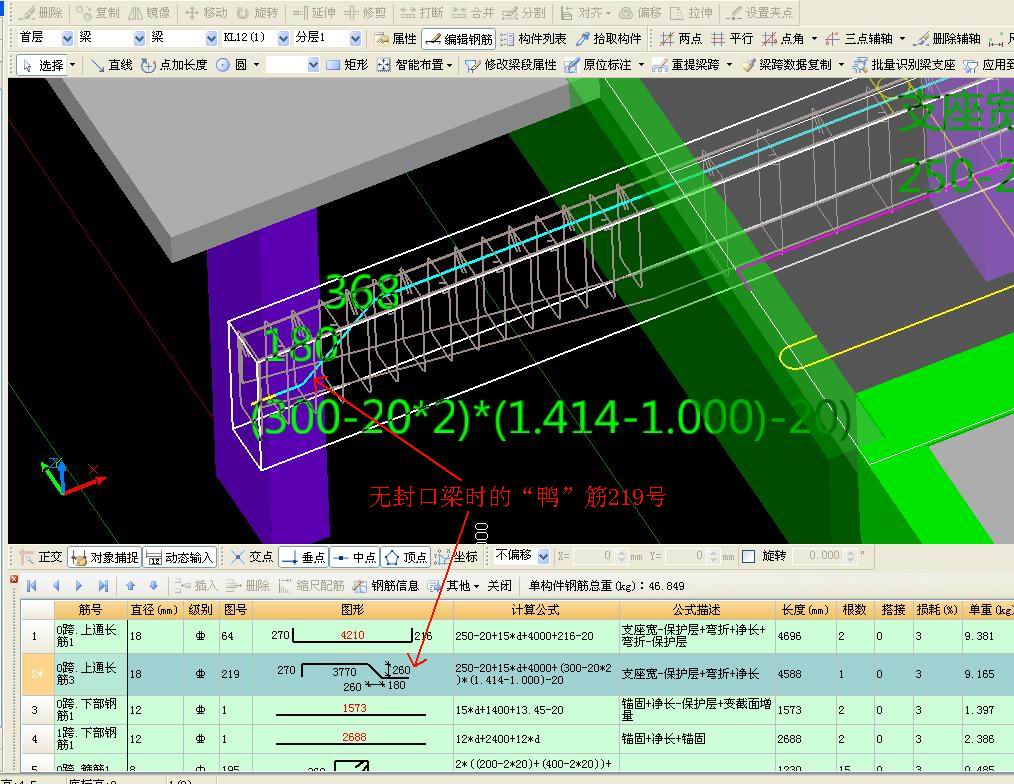Open the 梁跨数据复制 menu
This screenshot has height=784, width=1014.
pos(793,65)
